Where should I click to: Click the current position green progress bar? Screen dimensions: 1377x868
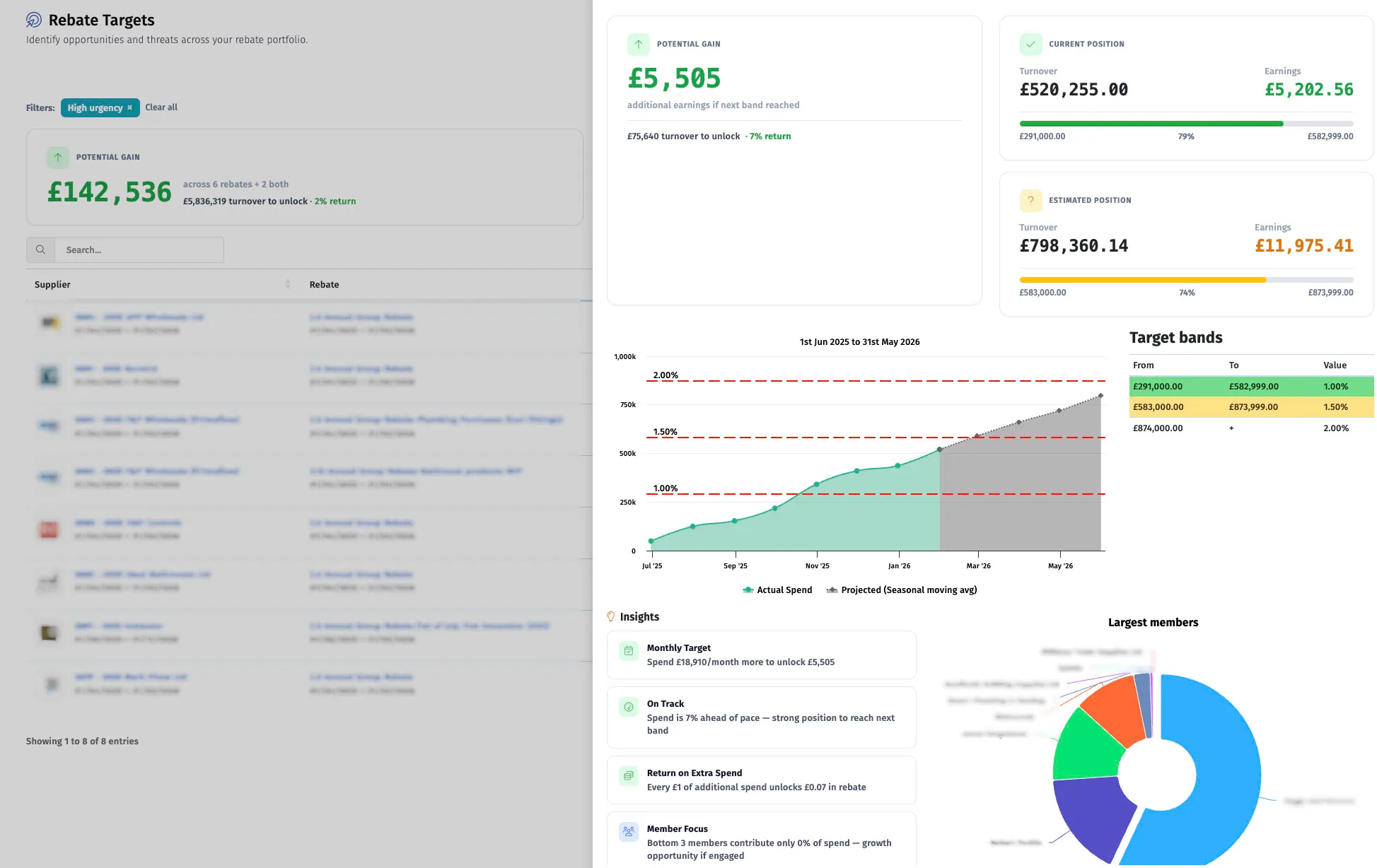1151,124
